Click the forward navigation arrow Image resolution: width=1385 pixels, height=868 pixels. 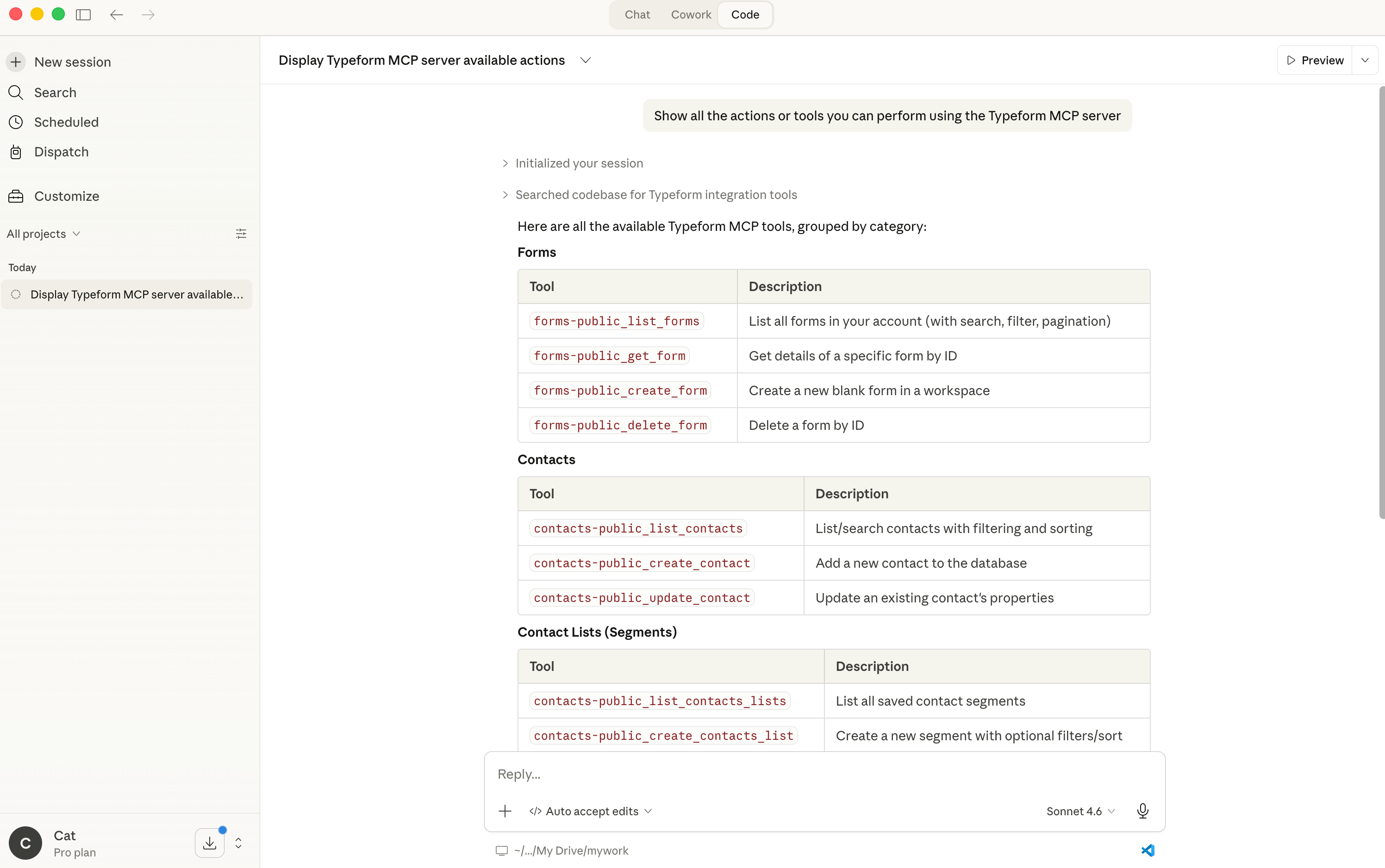148,14
